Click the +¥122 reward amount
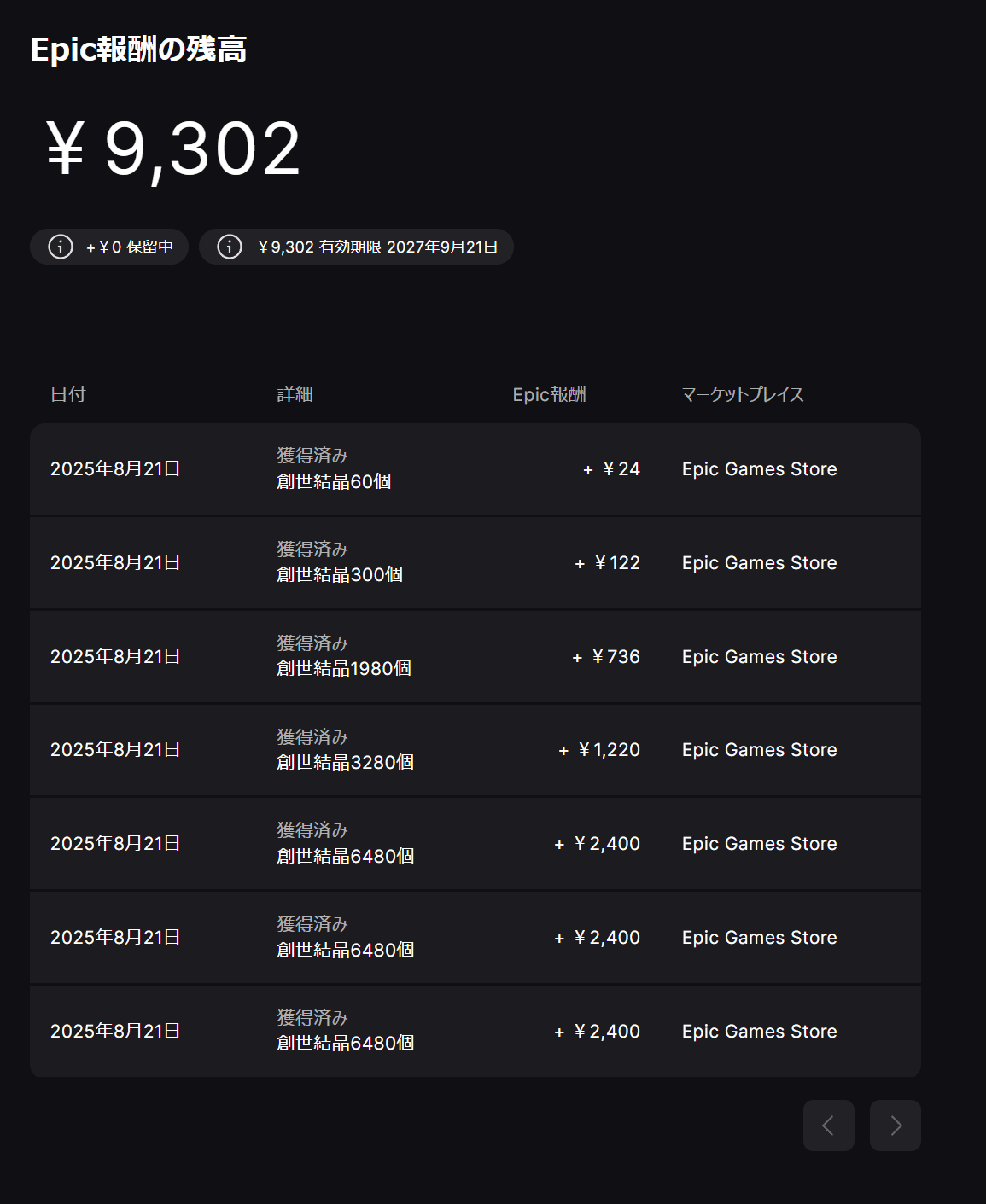The width and height of the screenshot is (986, 1204). click(x=608, y=562)
